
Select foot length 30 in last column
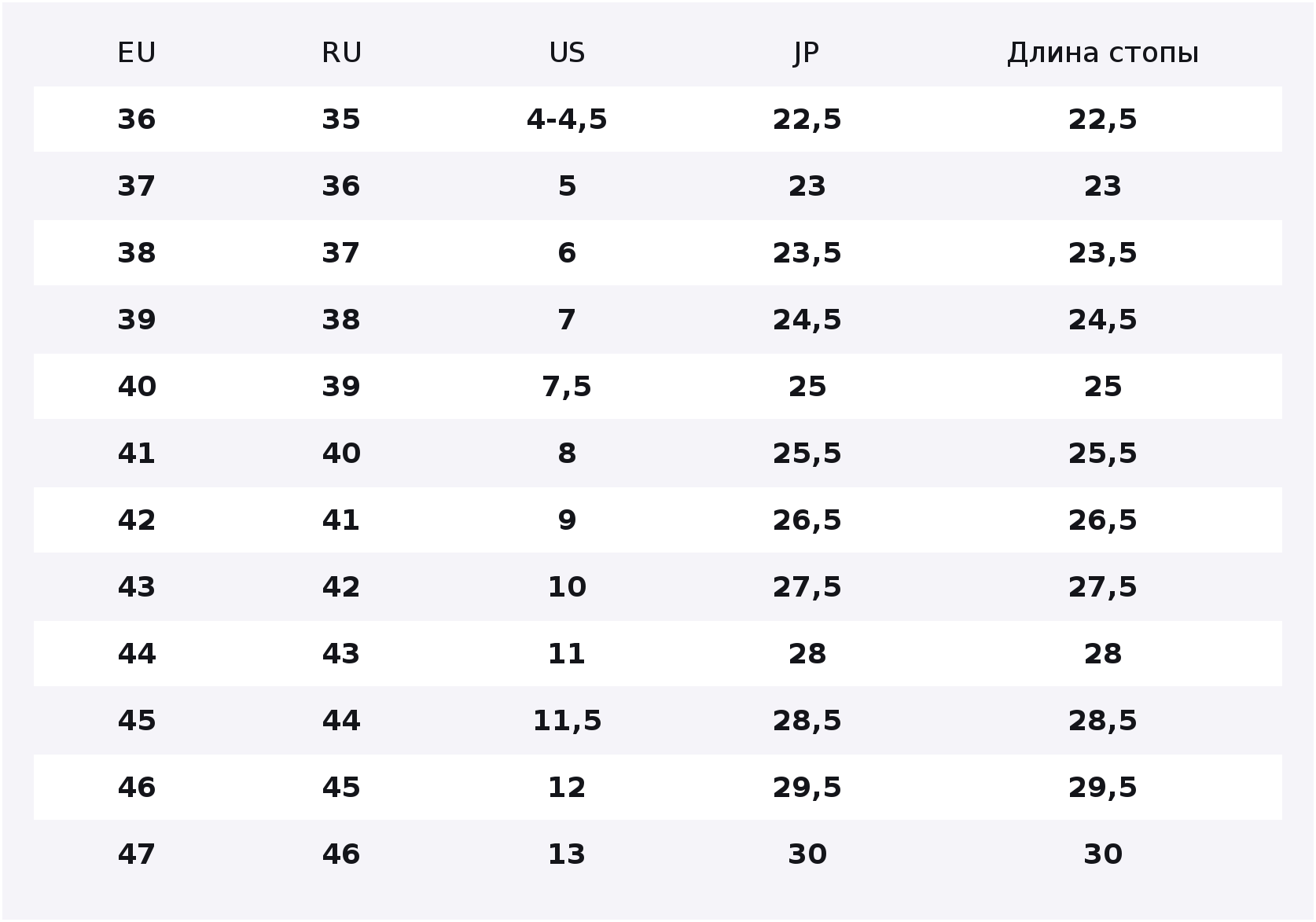click(1103, 854)
